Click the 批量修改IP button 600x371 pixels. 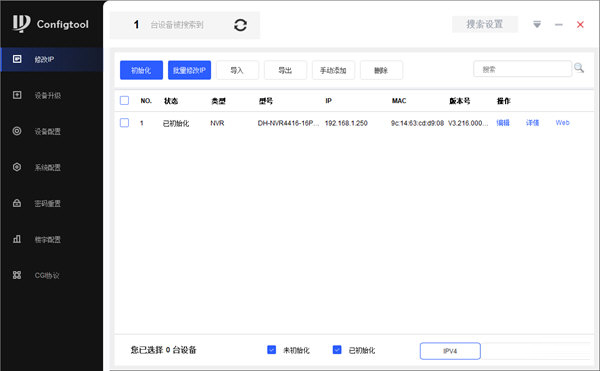pos(189,70)
